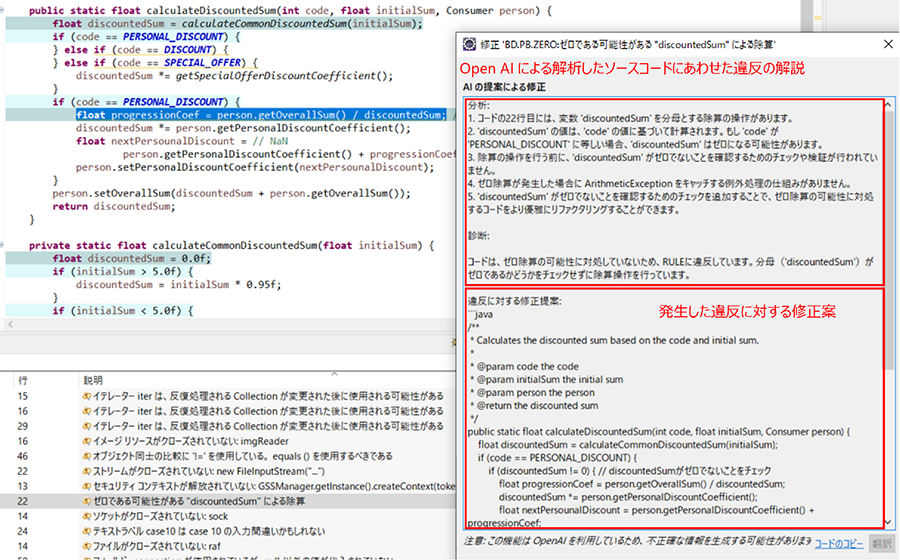Select the ソケットがクローズされていない: sock row

(x=228, y=516)
